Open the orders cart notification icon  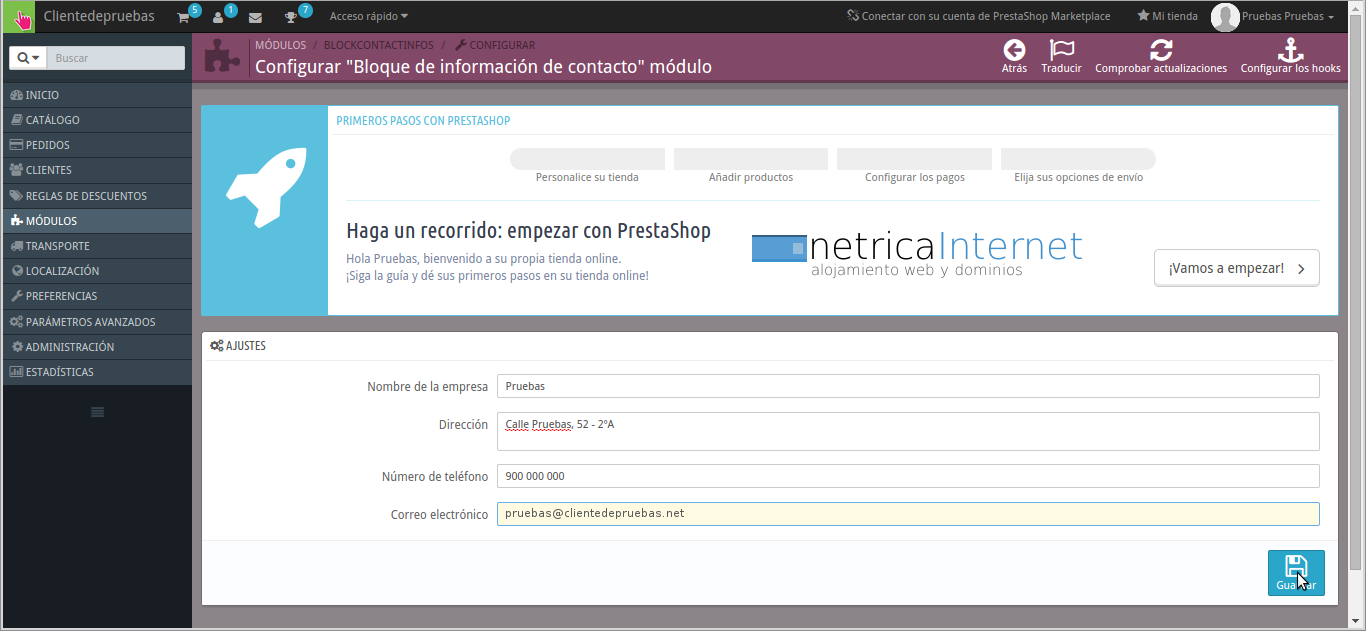click(183, 17)
